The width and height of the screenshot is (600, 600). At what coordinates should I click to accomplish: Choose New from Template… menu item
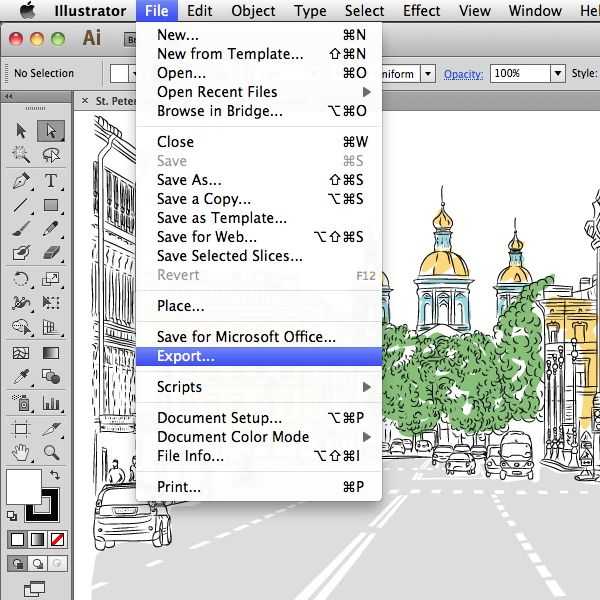[x=259, y=54]
